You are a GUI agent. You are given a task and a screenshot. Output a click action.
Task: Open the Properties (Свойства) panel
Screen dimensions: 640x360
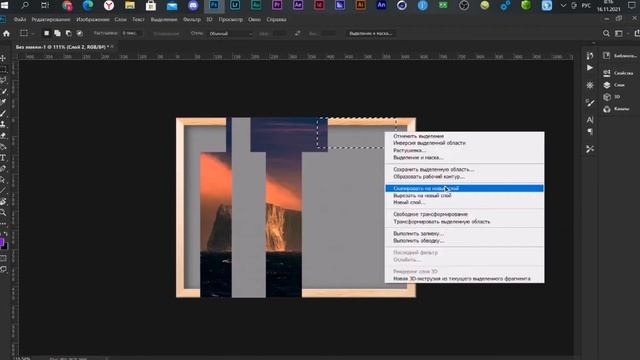pyautogui.click(x=619, y=73)
